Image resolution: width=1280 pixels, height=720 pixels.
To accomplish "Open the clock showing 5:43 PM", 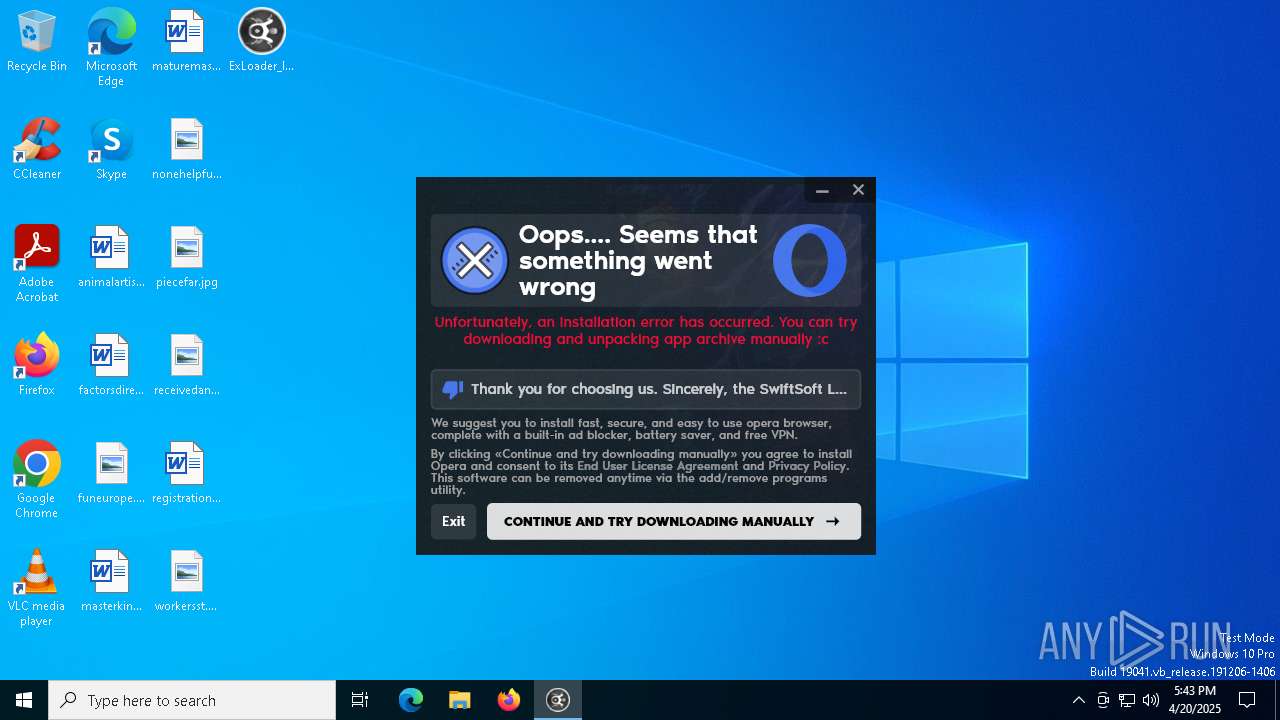I will pyautogui.click(x=1195, y=700).
